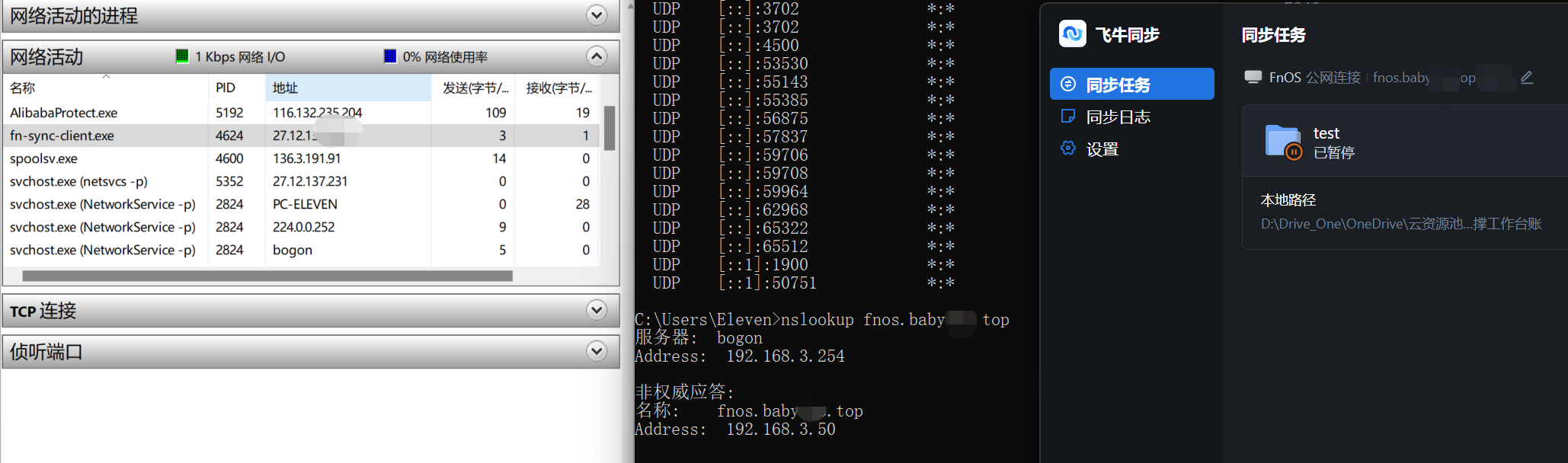Click the green 网络 I/O indicator square

tap(182, 56)
